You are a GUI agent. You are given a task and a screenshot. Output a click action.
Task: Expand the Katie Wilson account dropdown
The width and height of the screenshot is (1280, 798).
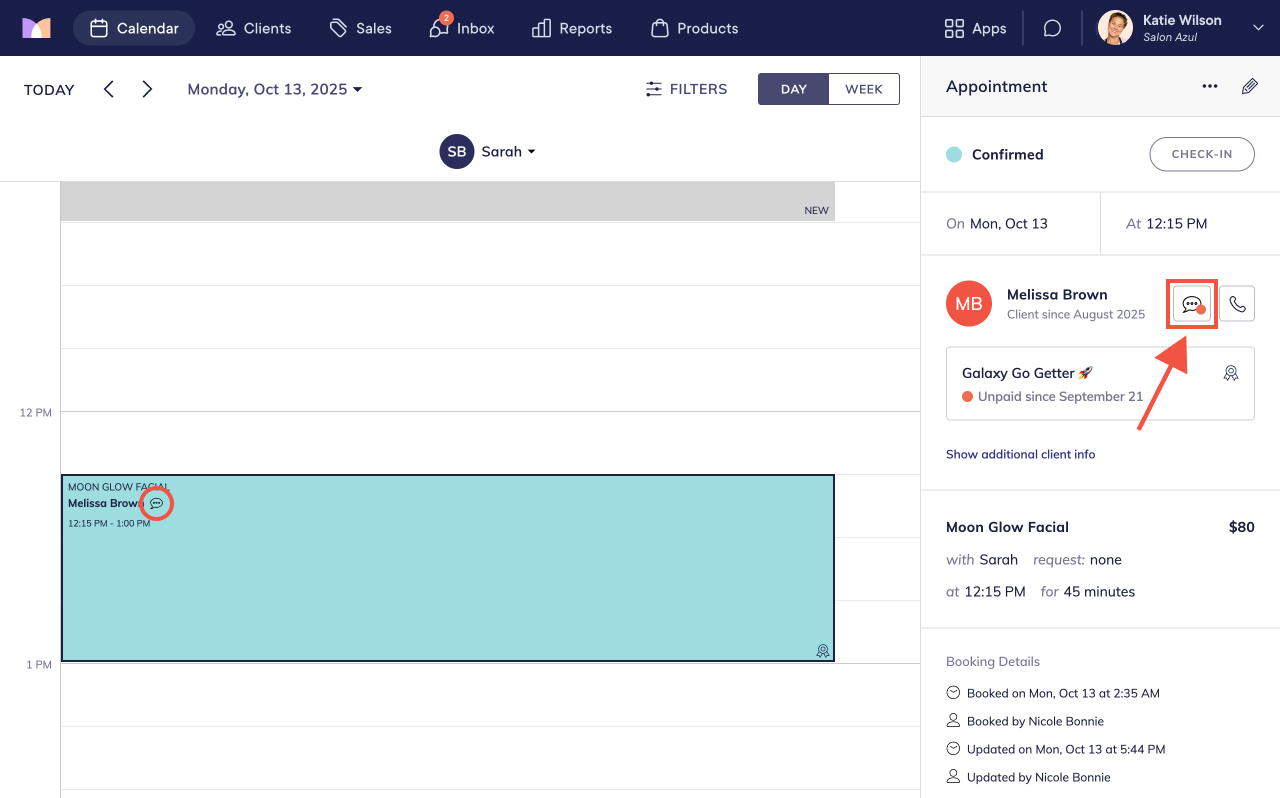coord(1258,28)
